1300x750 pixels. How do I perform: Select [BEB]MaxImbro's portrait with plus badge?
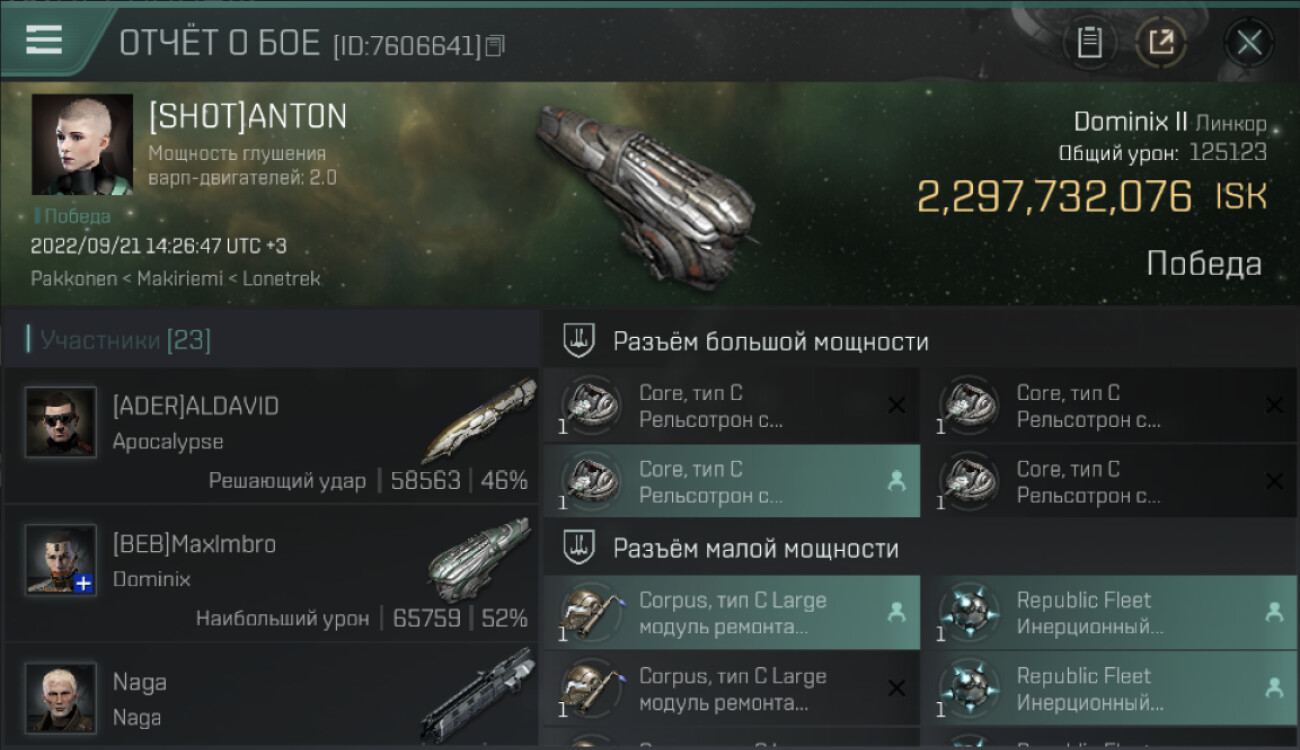pyautogui.click(x=61, y=560)
